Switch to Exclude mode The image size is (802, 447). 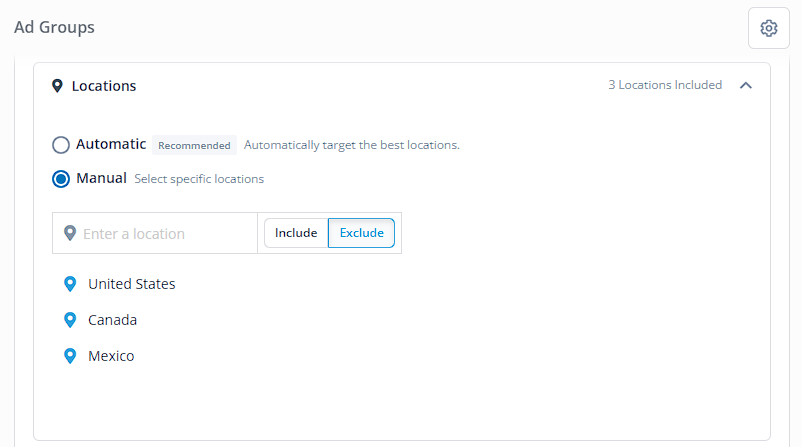point(362,233)
